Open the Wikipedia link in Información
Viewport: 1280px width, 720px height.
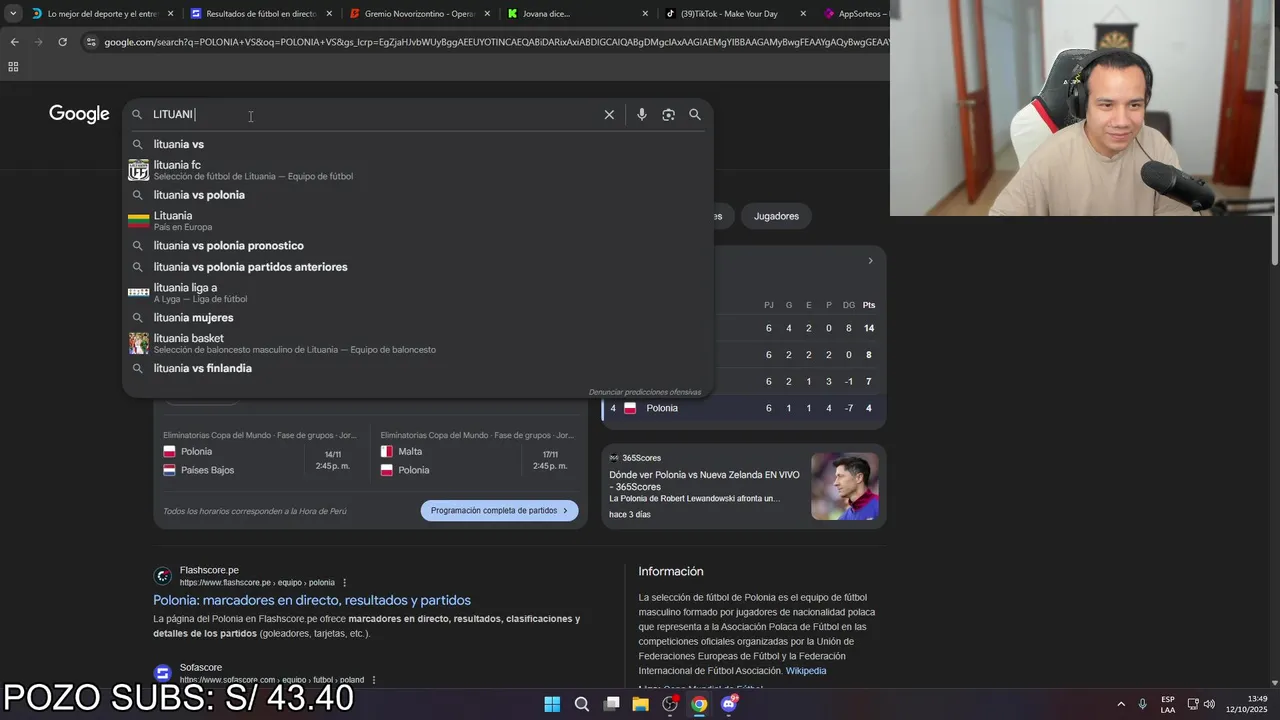806,671
